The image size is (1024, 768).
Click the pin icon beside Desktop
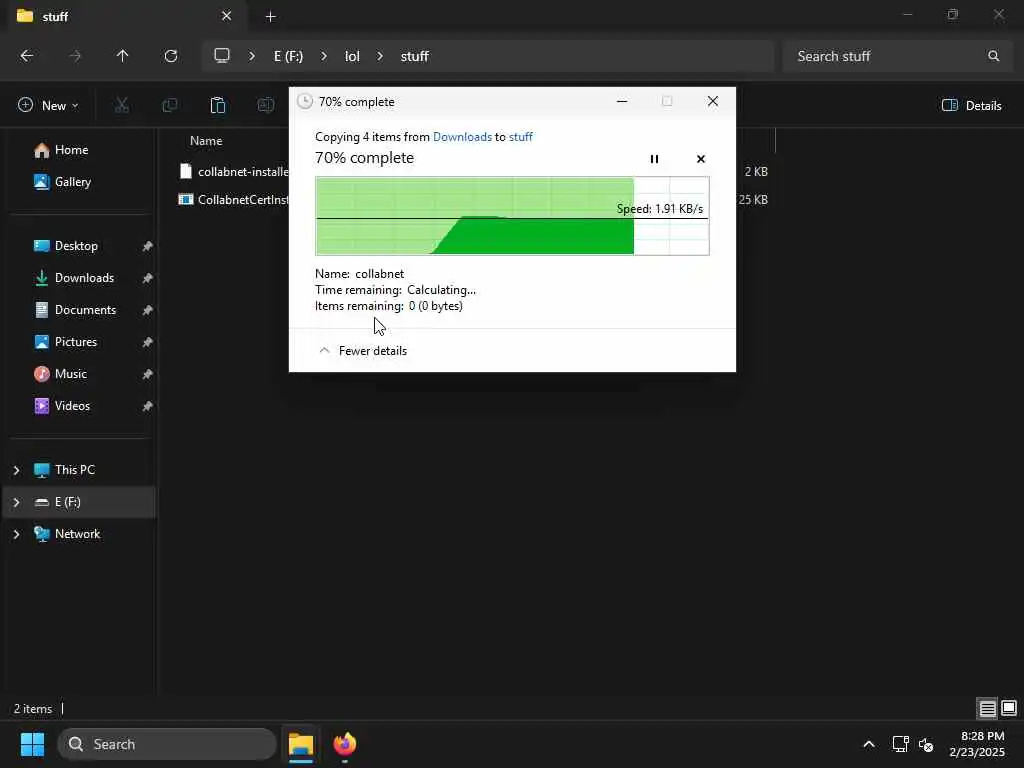[x=147, y=246]
